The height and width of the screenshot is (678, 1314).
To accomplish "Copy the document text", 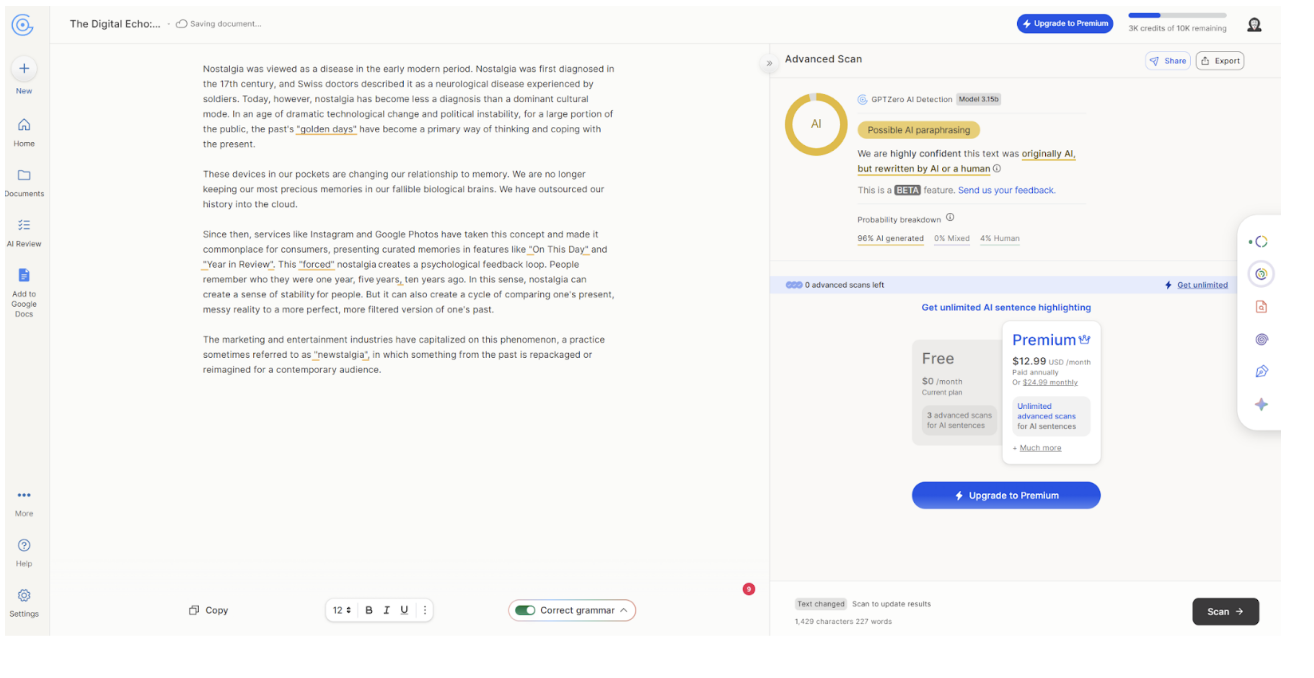I will pos(209,610).
